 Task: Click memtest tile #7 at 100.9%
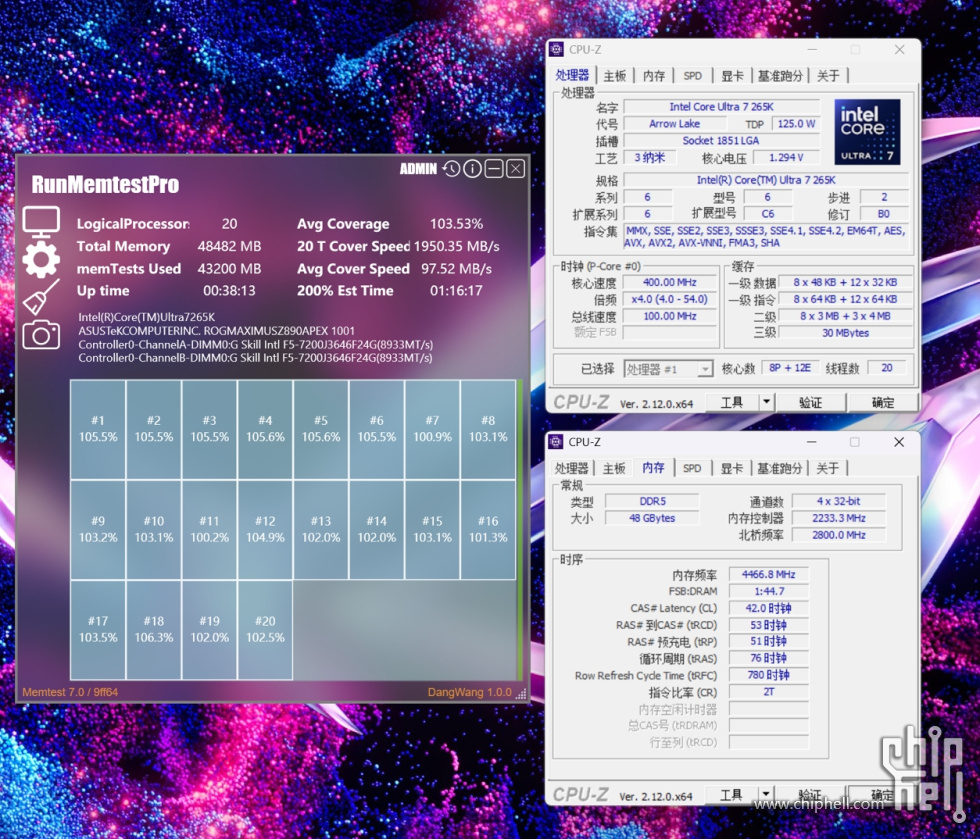(432, 430)
